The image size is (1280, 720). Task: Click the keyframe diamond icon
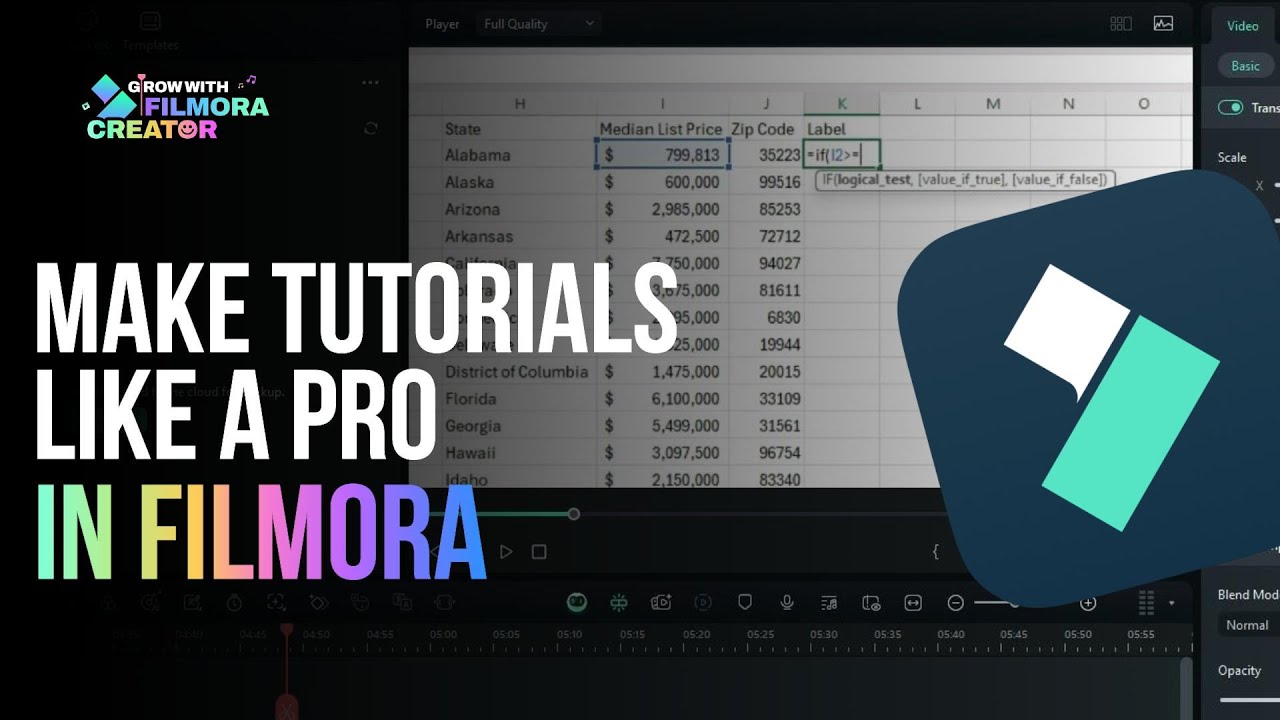coord(319,603)
